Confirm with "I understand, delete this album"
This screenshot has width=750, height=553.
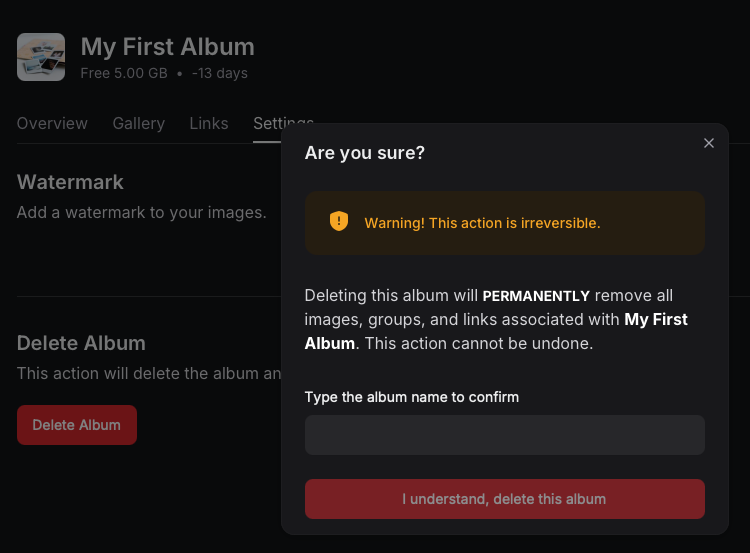(x=505, y=499)
